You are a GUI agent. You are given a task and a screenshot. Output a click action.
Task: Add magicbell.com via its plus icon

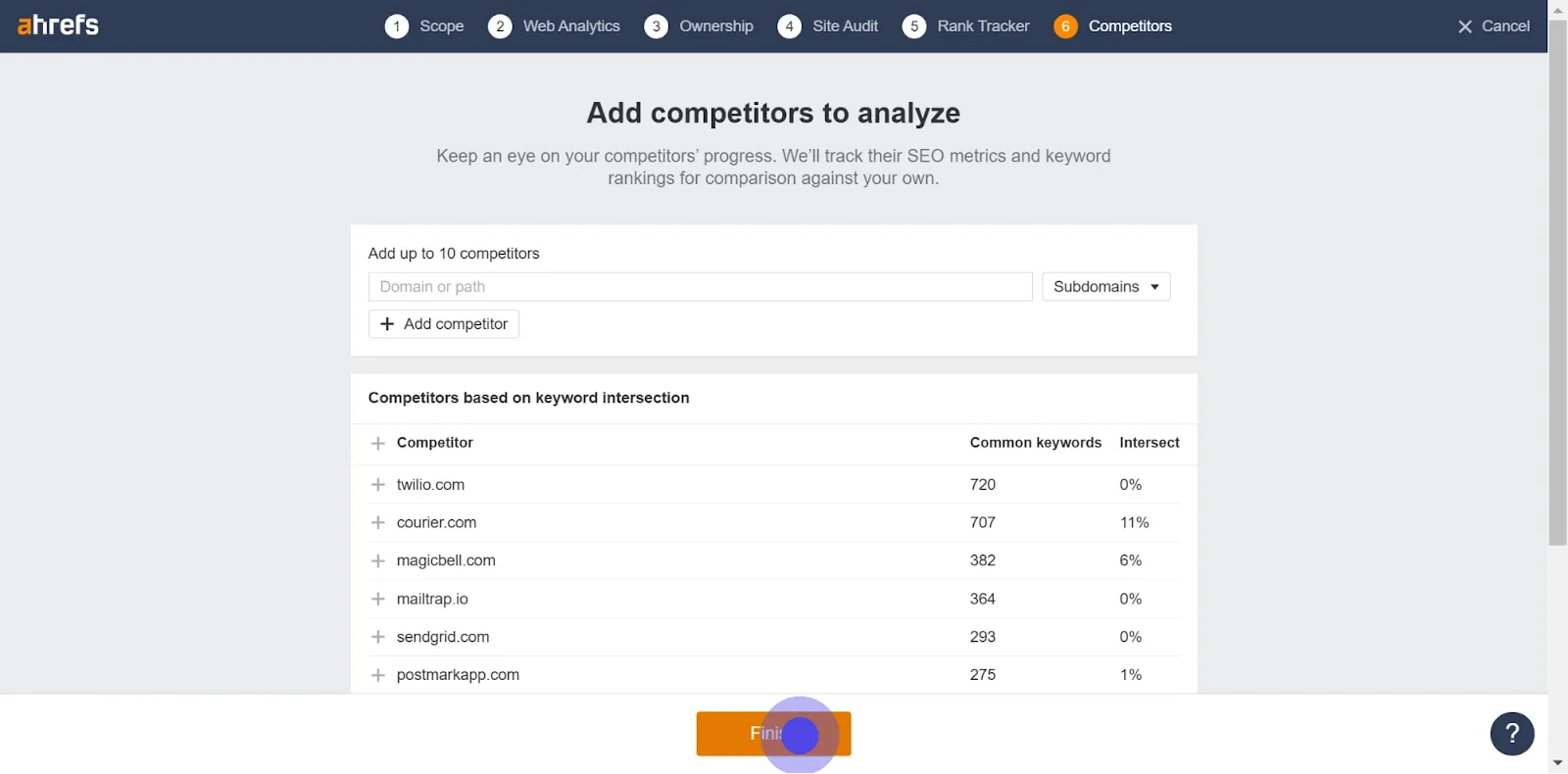pos(378,561)
